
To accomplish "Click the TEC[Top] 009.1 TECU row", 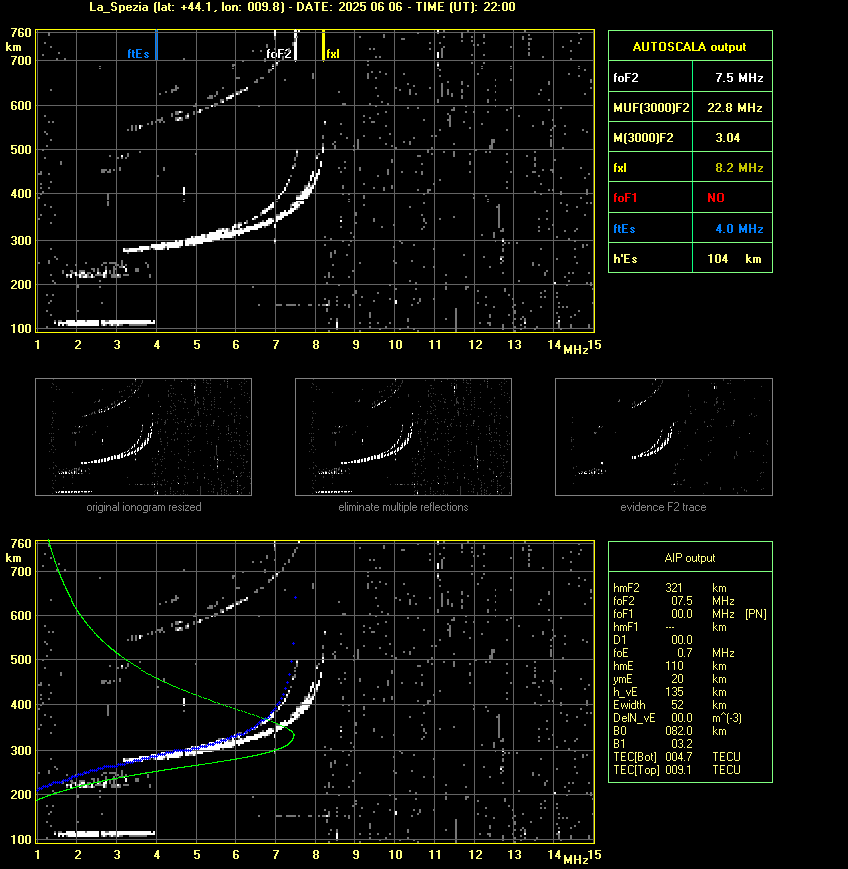I will [677, 769].
